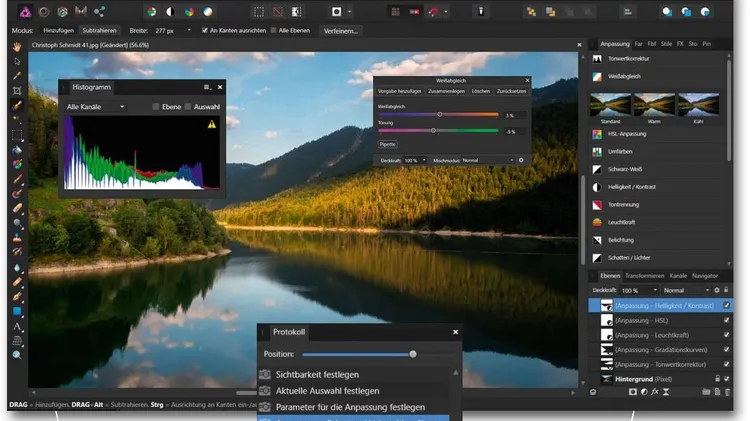Adjust the Tönung tint slider

pos(439,131)
